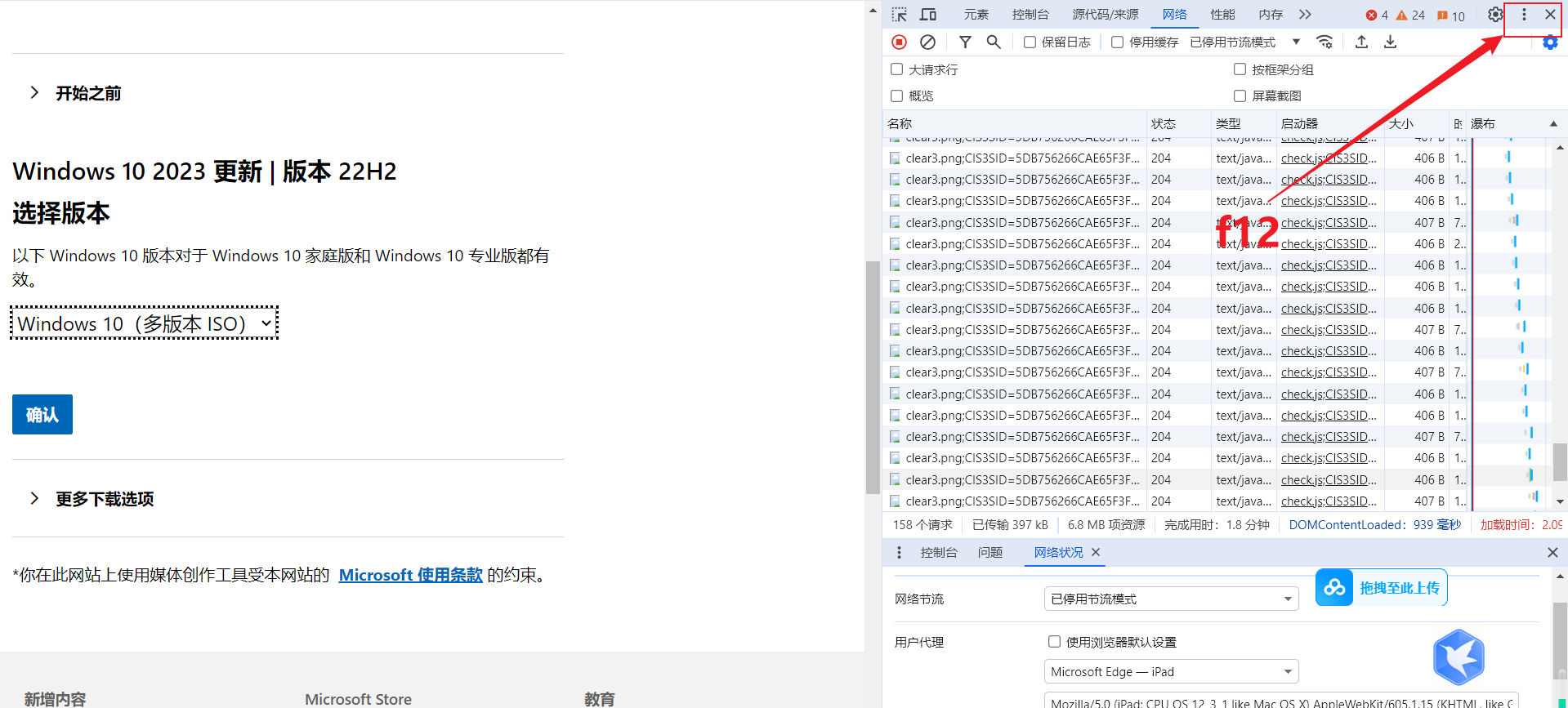Enable the 停用缓存 checkbox
The height and width of the screenshot is (708, 1568).
tap(1117, 42)
